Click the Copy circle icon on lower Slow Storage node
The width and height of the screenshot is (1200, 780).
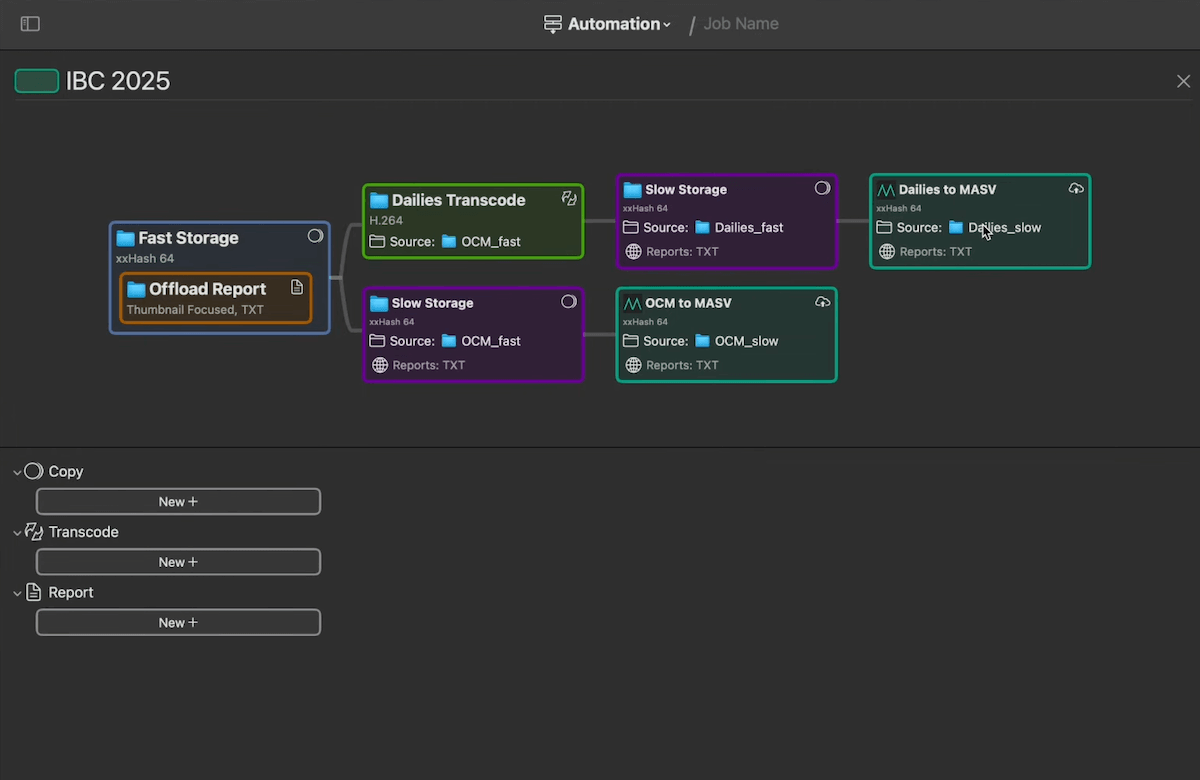point(569,301)
